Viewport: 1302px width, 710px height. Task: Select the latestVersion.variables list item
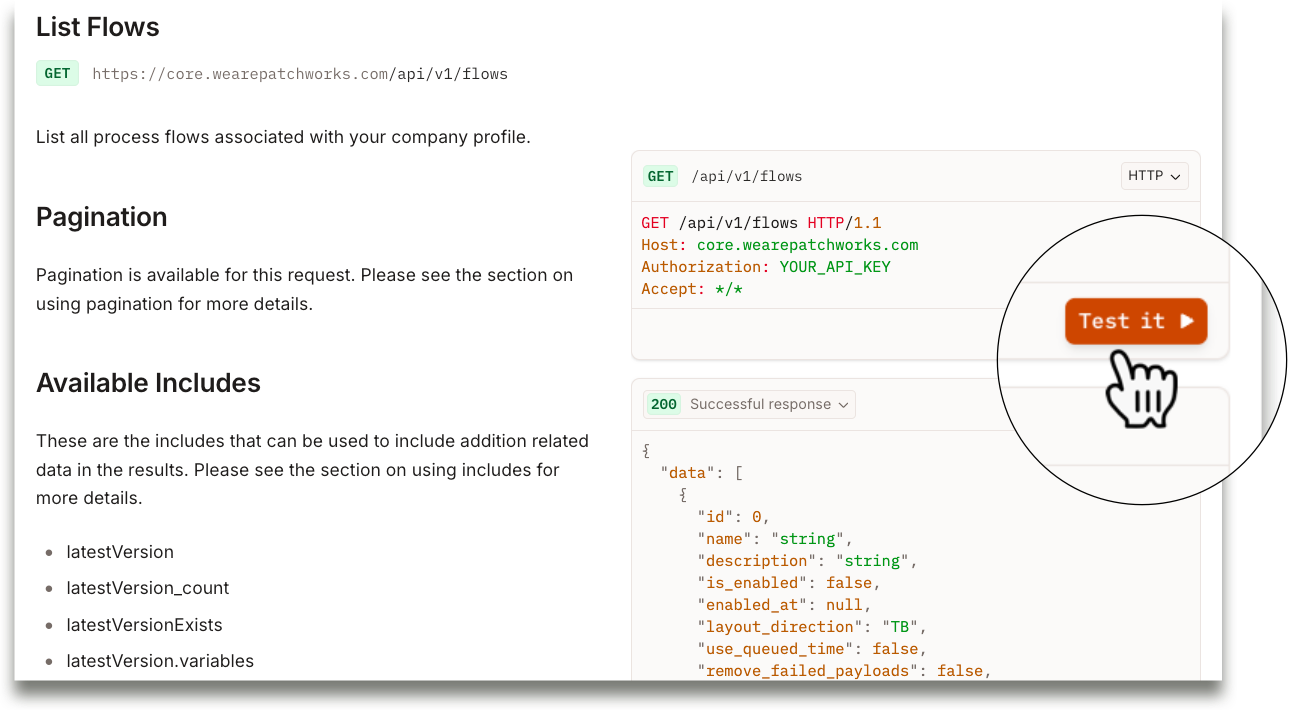coord(160,661)
